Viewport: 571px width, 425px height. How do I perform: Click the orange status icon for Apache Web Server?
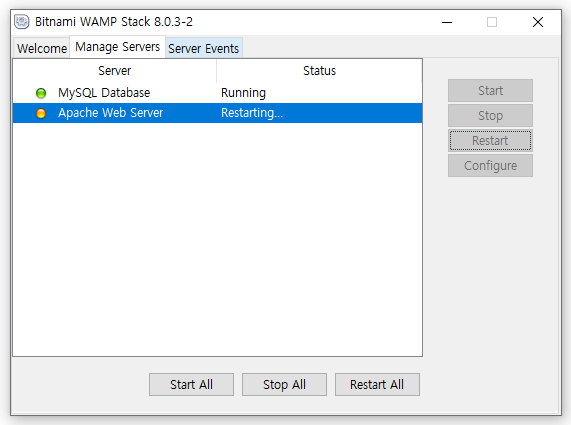click(41, 113)
